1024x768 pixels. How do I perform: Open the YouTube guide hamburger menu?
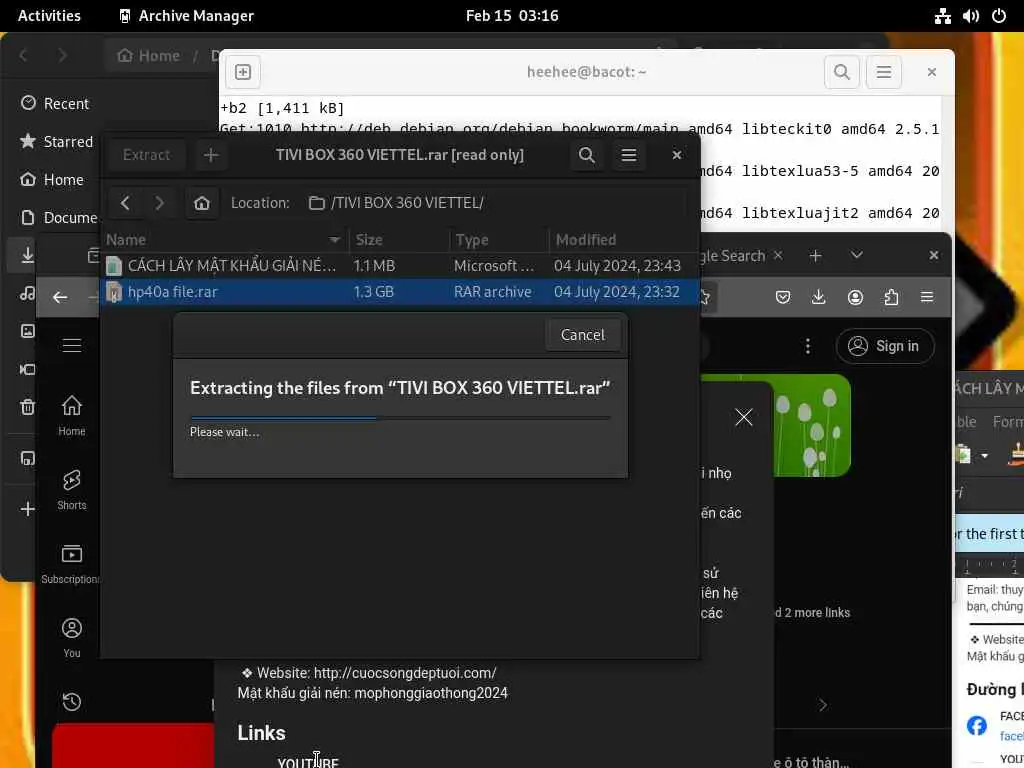tap(72, 345)
